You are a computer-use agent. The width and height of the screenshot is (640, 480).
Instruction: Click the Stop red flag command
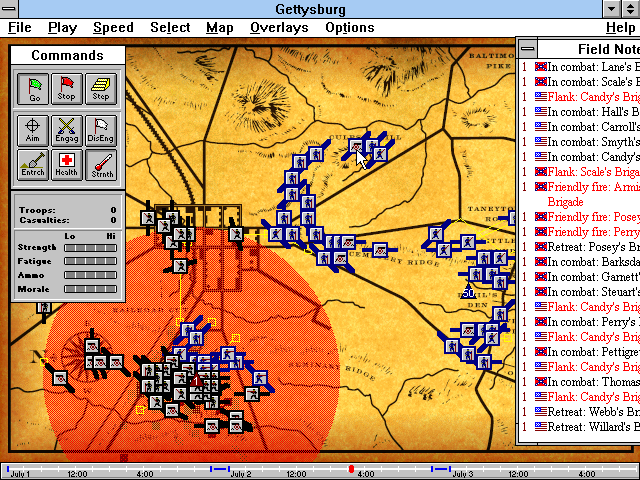click(67, 89)
